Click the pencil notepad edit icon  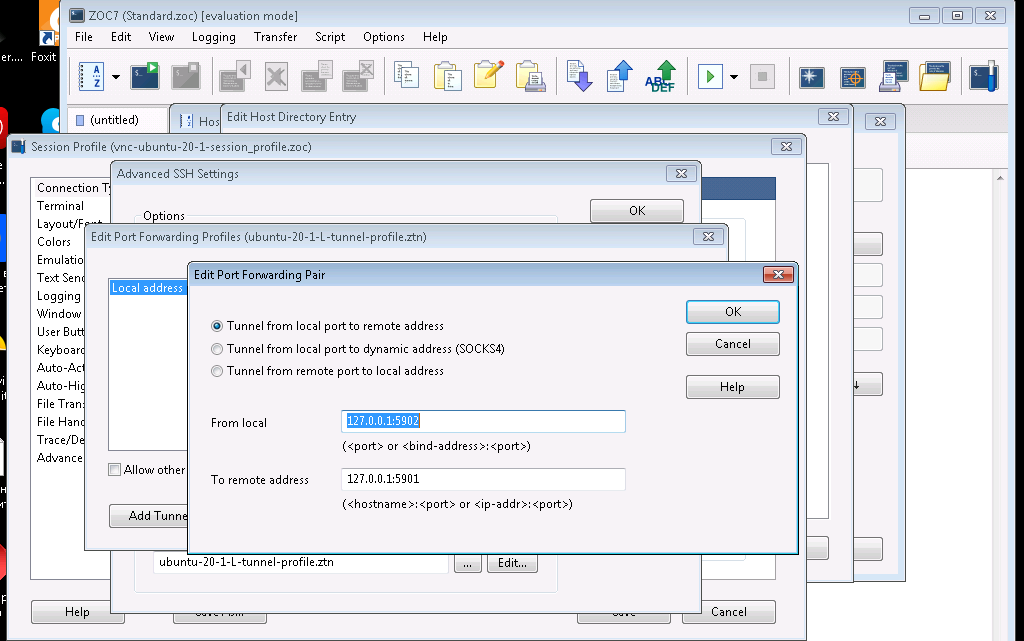[488, 76]
